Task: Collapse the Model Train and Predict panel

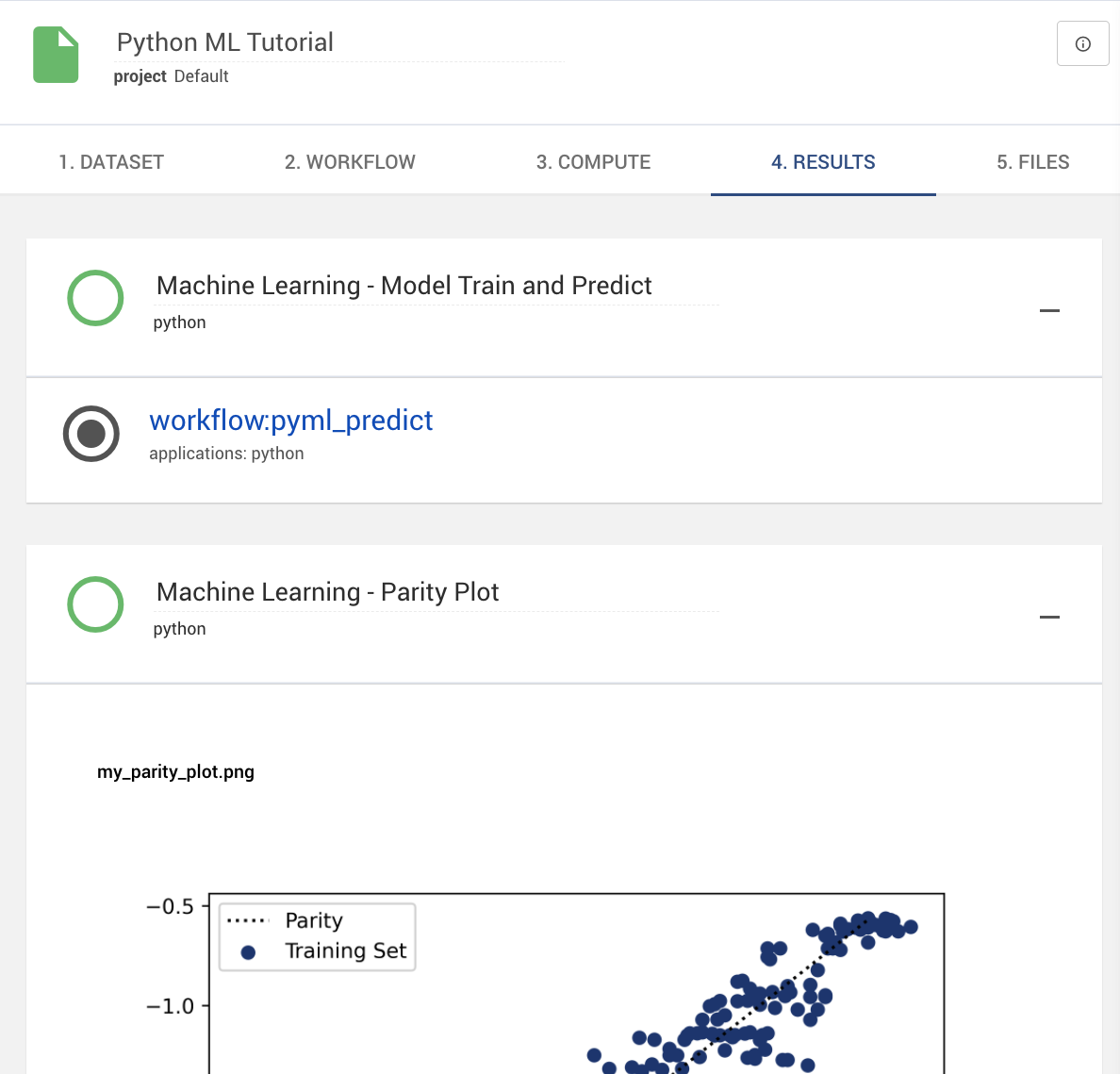Action: click(x=1049, y=309)
